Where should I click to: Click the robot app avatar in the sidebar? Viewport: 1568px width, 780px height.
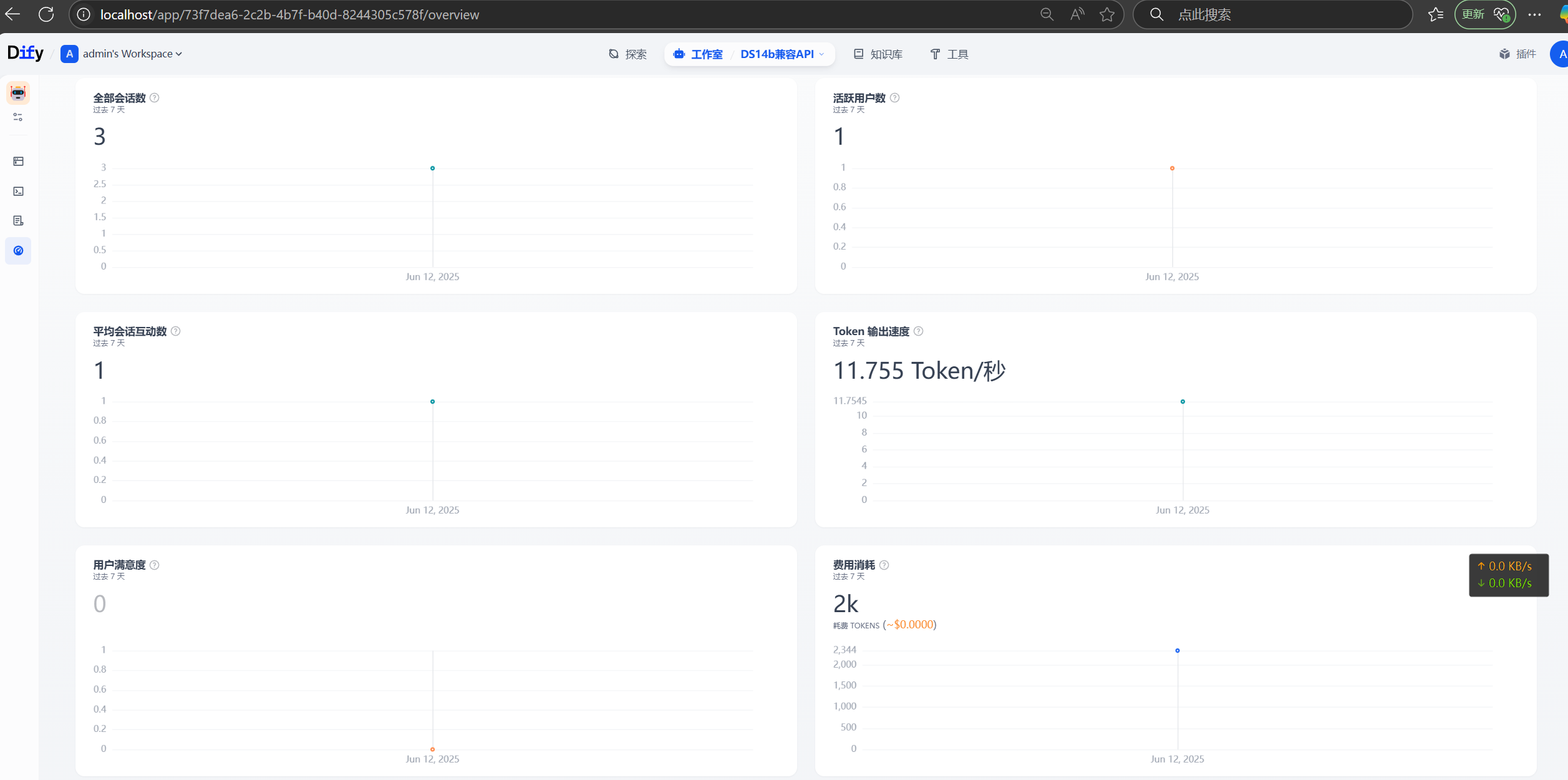(18, 93)
